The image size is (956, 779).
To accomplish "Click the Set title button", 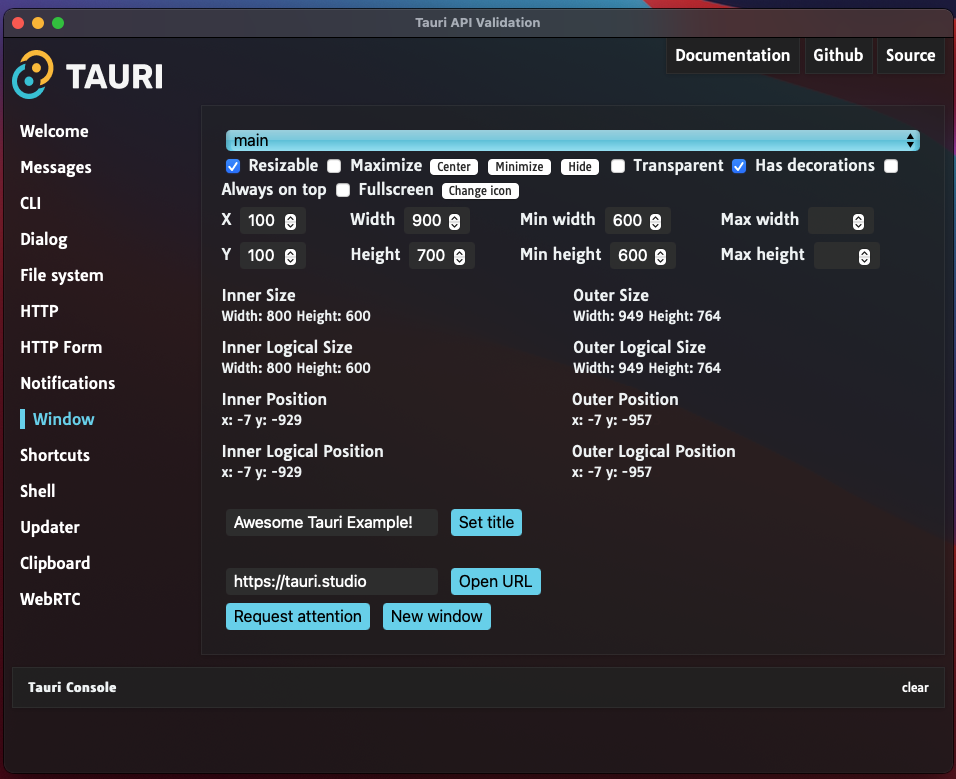I will 486,522.
